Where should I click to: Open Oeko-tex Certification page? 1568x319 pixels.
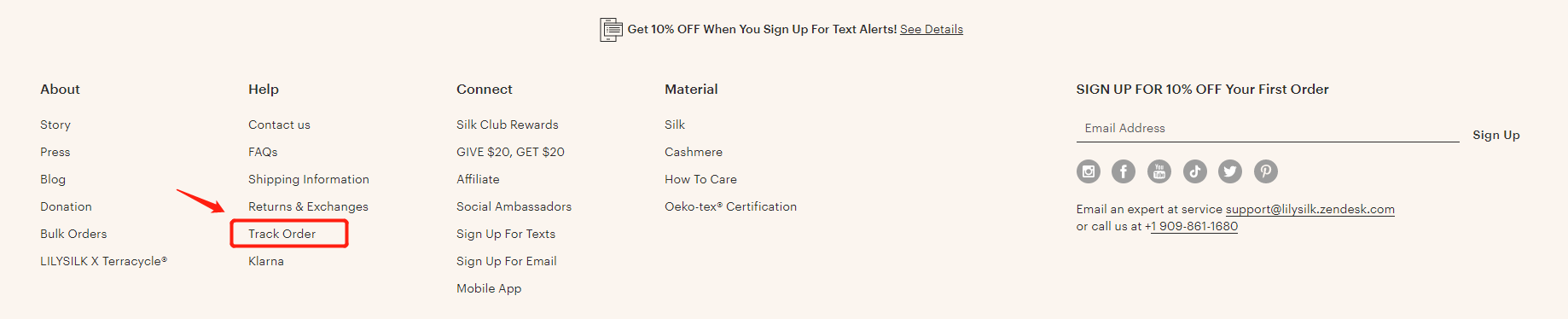pos(730,206)
